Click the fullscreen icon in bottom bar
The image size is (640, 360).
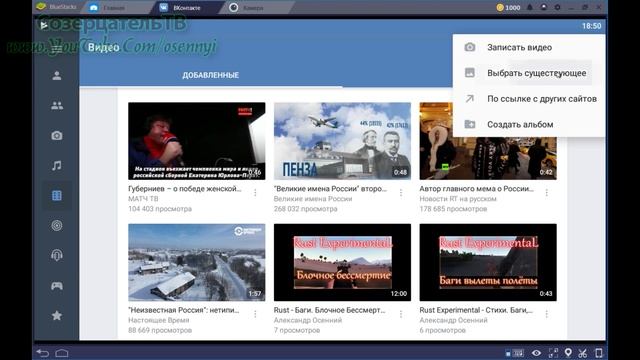(553, 353)
